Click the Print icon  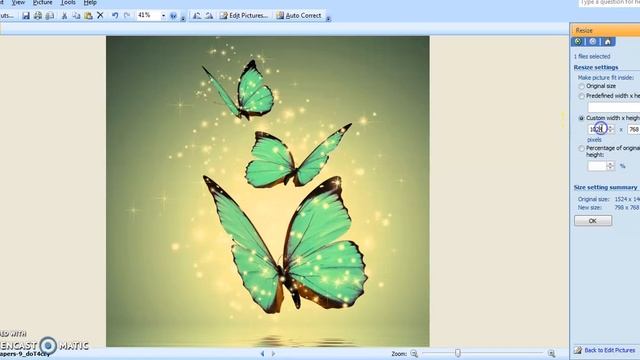click(x=38, y=16)
